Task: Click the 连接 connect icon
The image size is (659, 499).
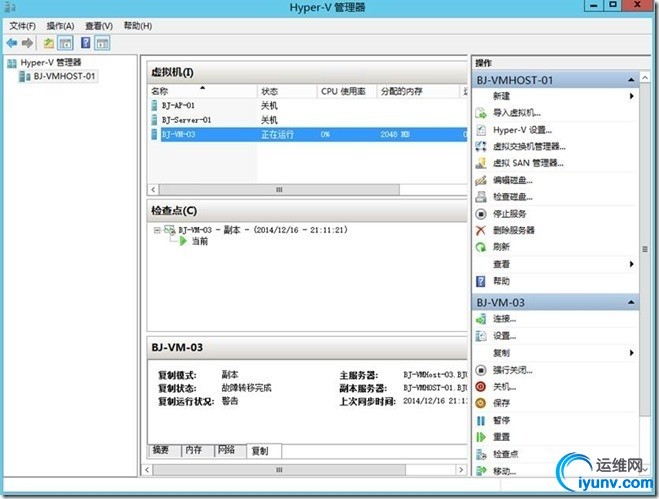Action: point(481,319)
